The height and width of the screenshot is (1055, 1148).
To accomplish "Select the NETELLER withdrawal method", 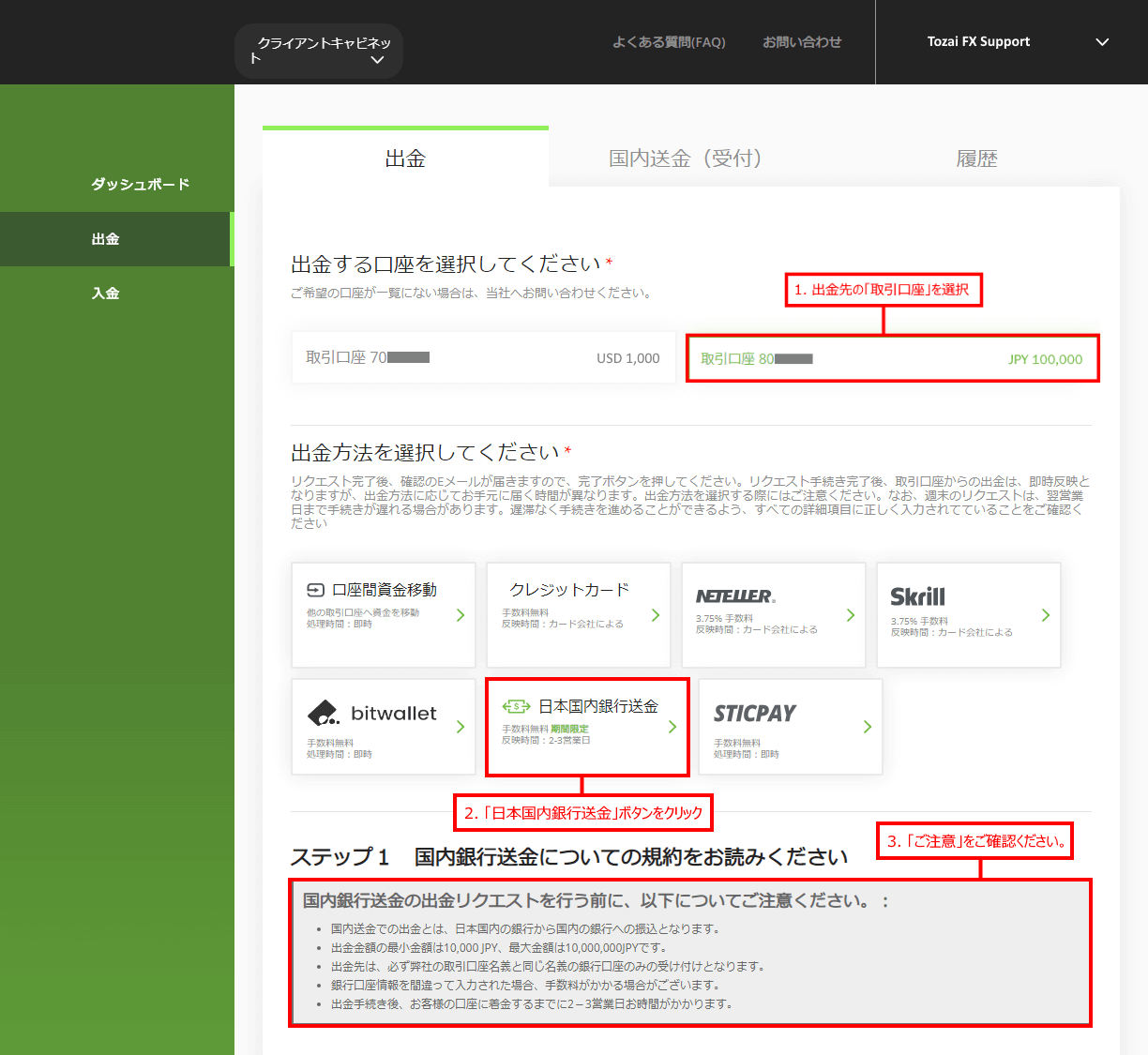I will (773, 614).
